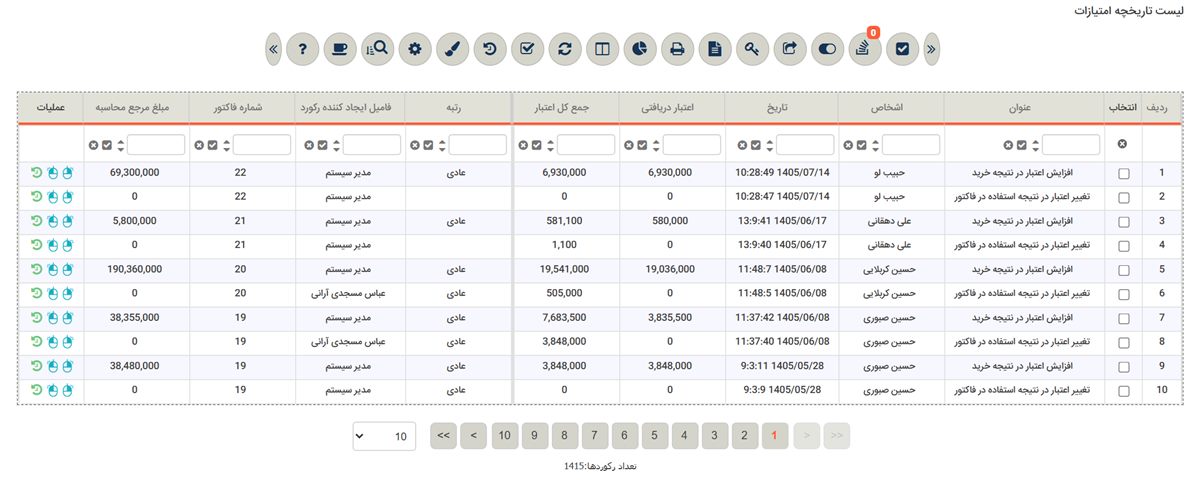
Task: Select the checkbox for row 1
Action: click(1124, 174)
